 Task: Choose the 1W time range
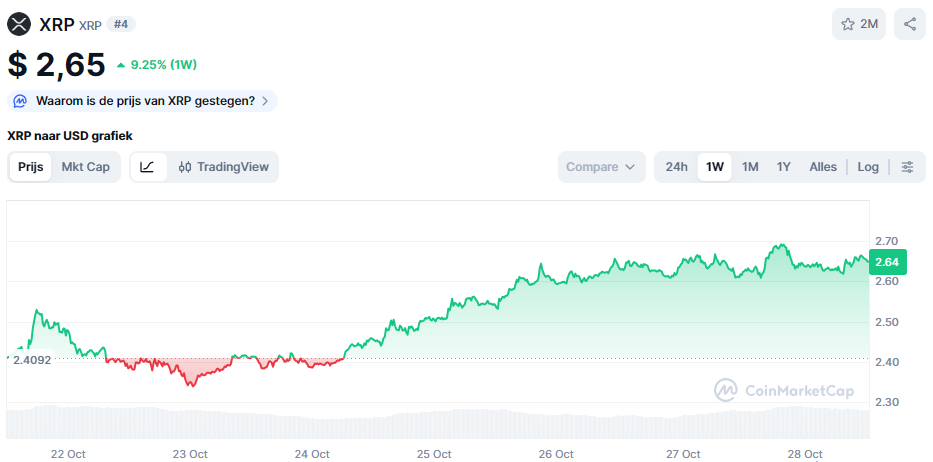coord(715,167)
